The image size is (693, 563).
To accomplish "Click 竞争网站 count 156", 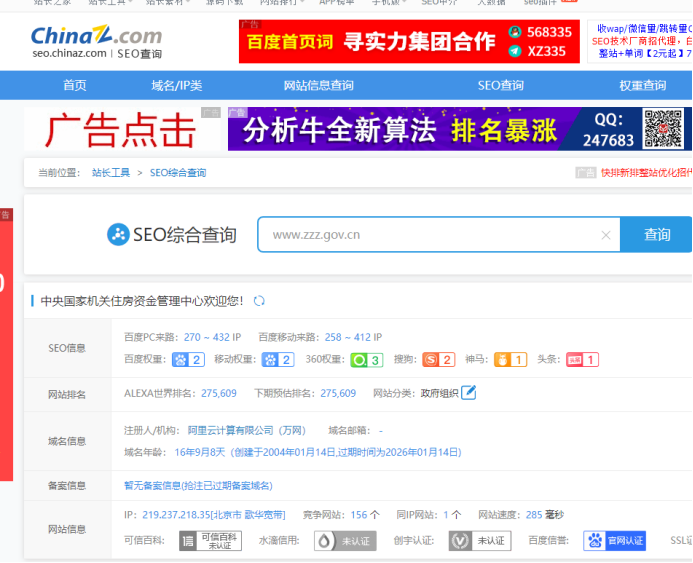I will (359, 515).
